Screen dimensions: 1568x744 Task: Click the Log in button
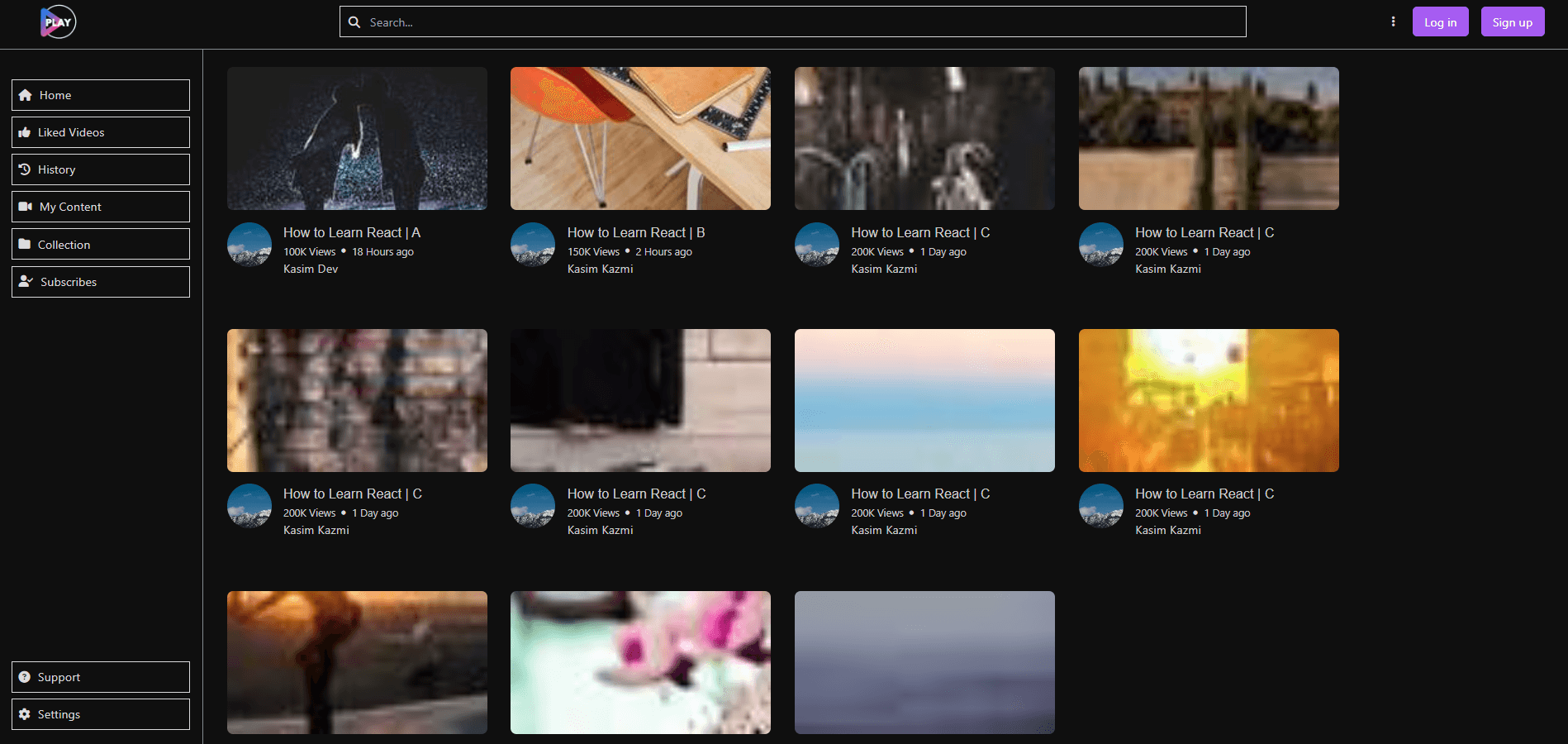[1440, 22]
